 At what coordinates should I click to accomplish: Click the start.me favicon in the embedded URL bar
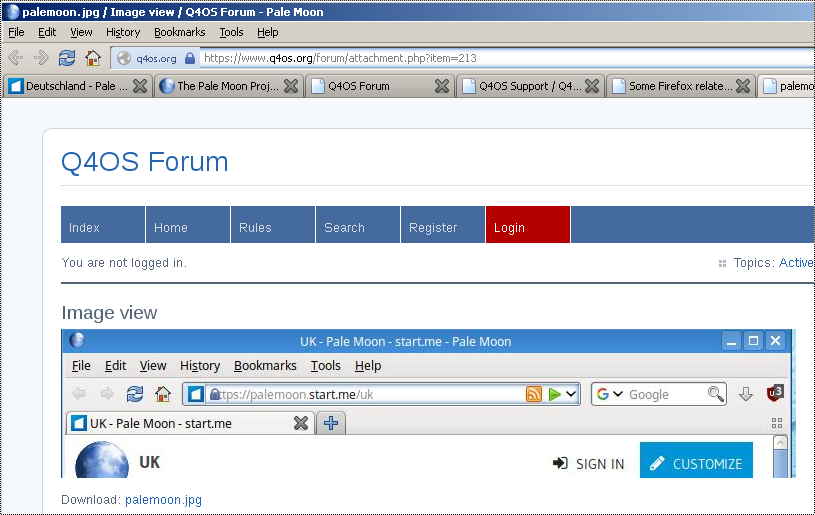pos(195,394)
